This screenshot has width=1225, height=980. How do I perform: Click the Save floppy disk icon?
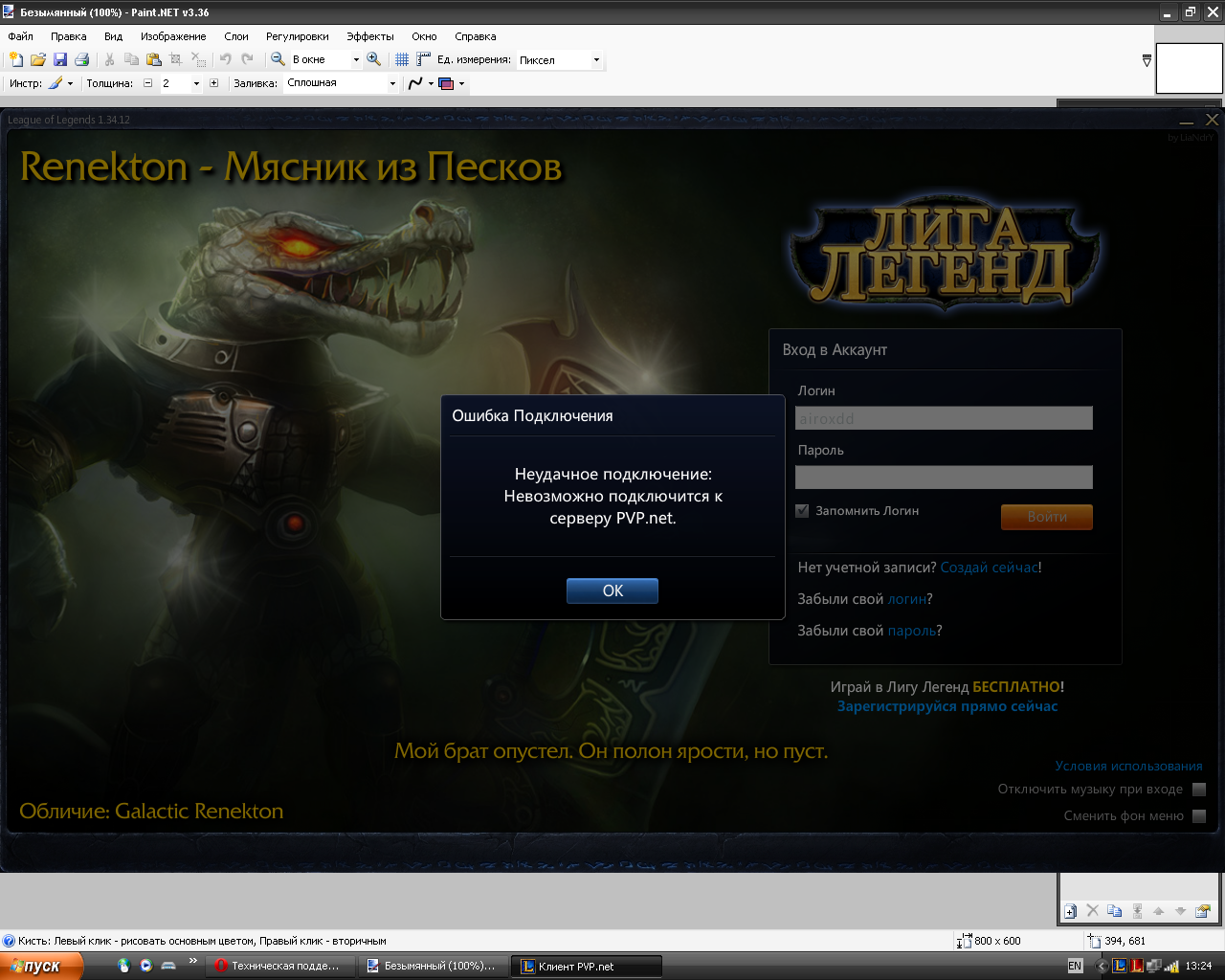60,59
